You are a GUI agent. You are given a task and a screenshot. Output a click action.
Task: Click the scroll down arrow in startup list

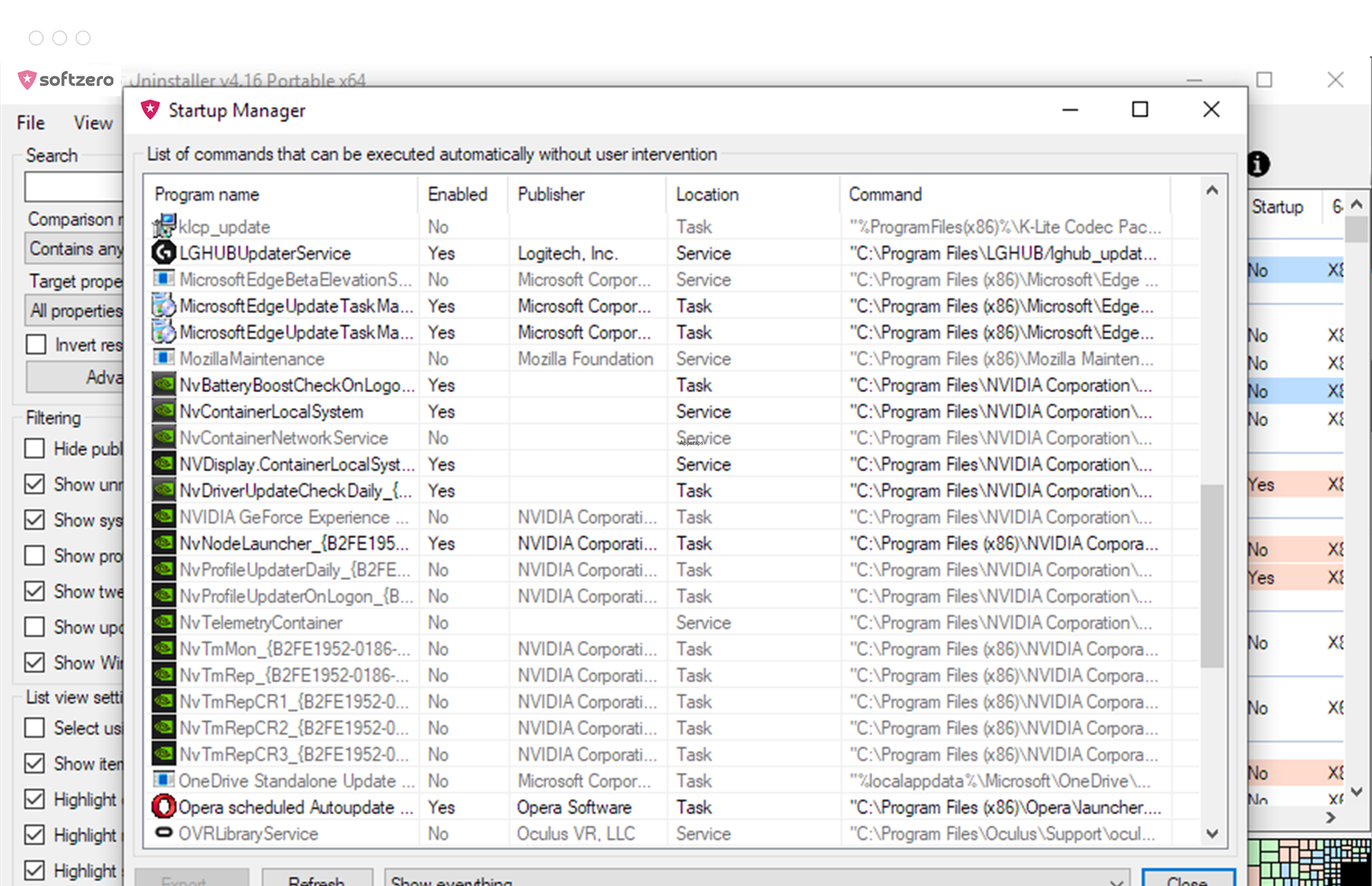(1212, 833)
